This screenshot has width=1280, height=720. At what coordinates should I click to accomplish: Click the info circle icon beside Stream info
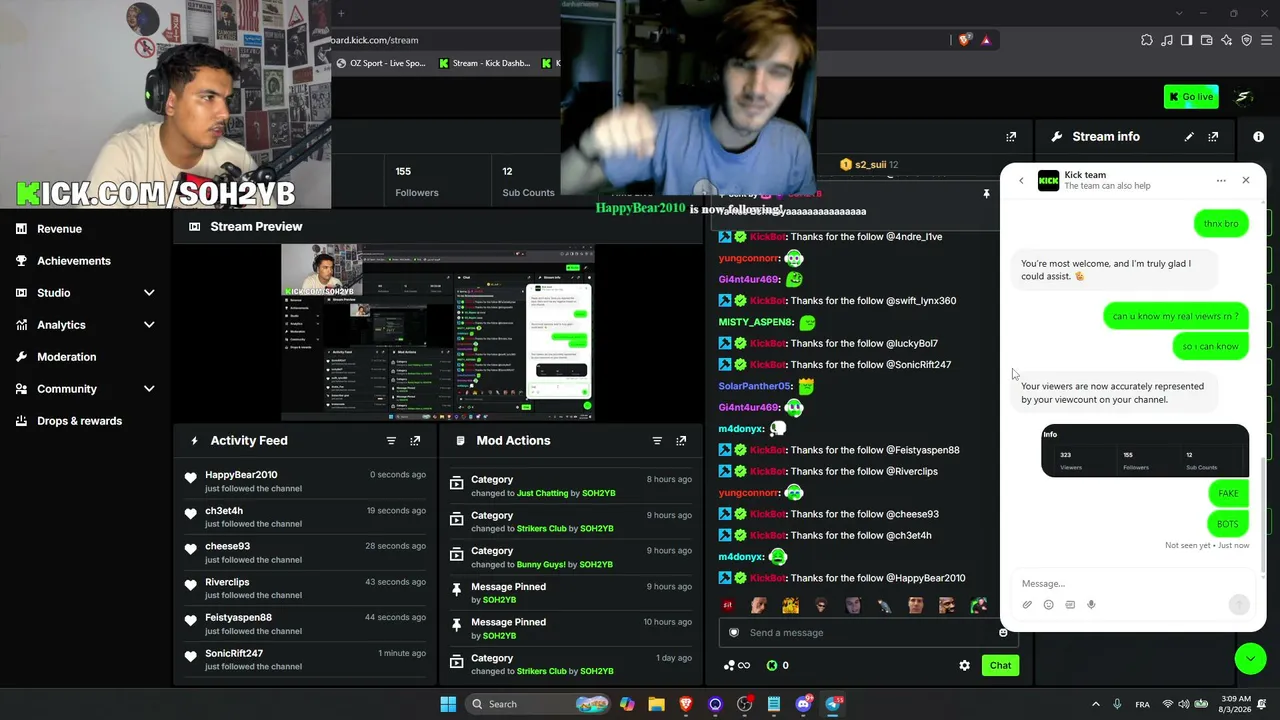(1258, 137)
